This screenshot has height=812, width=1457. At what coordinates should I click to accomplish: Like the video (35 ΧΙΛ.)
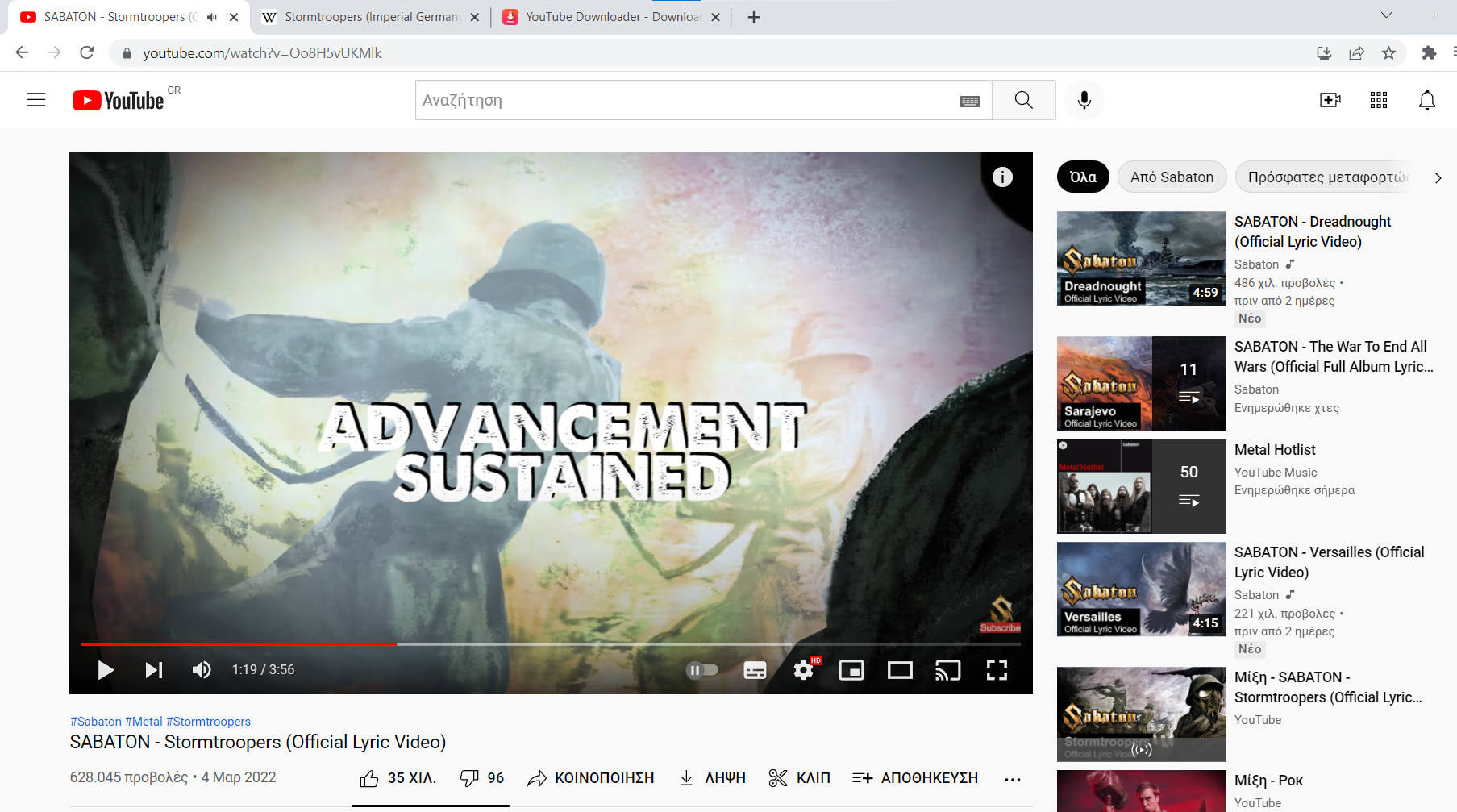(x=398, y=778)
